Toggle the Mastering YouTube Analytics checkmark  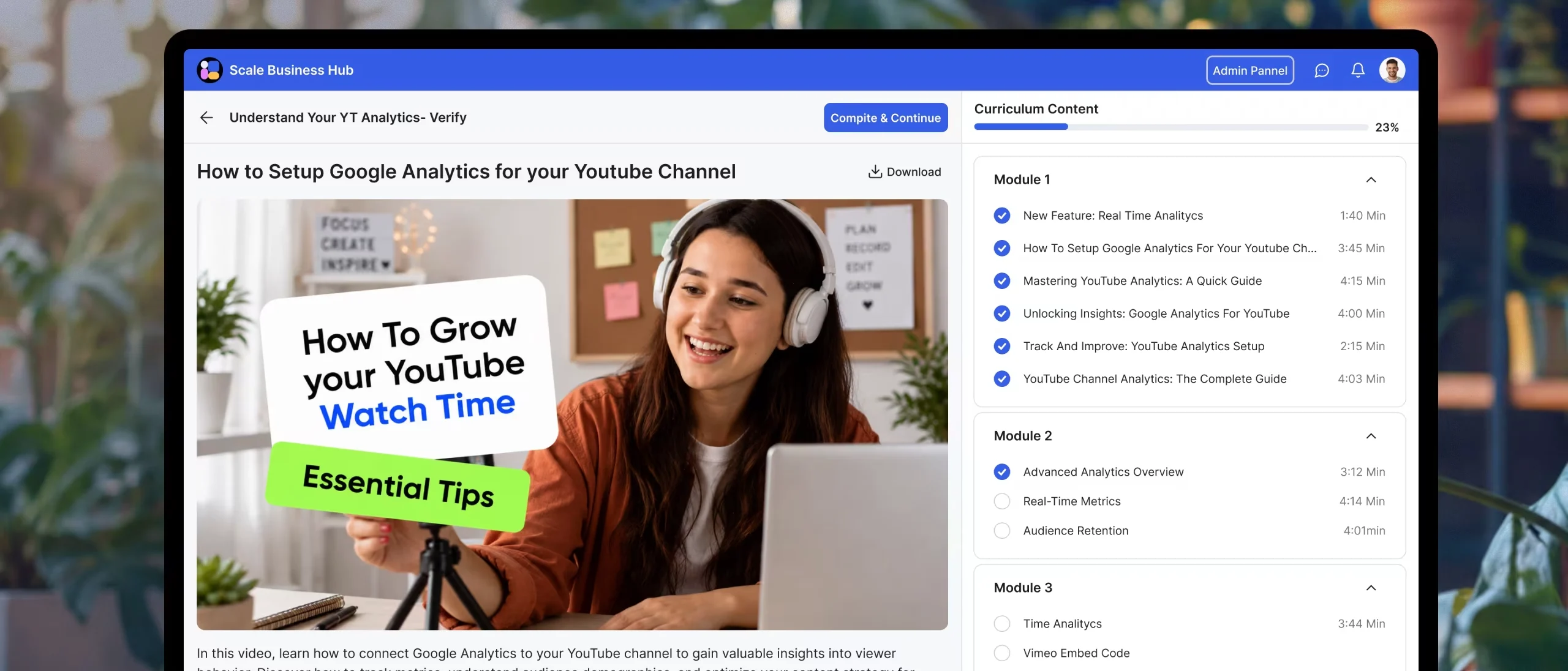pyautogui.click(x=1002, y=281)
